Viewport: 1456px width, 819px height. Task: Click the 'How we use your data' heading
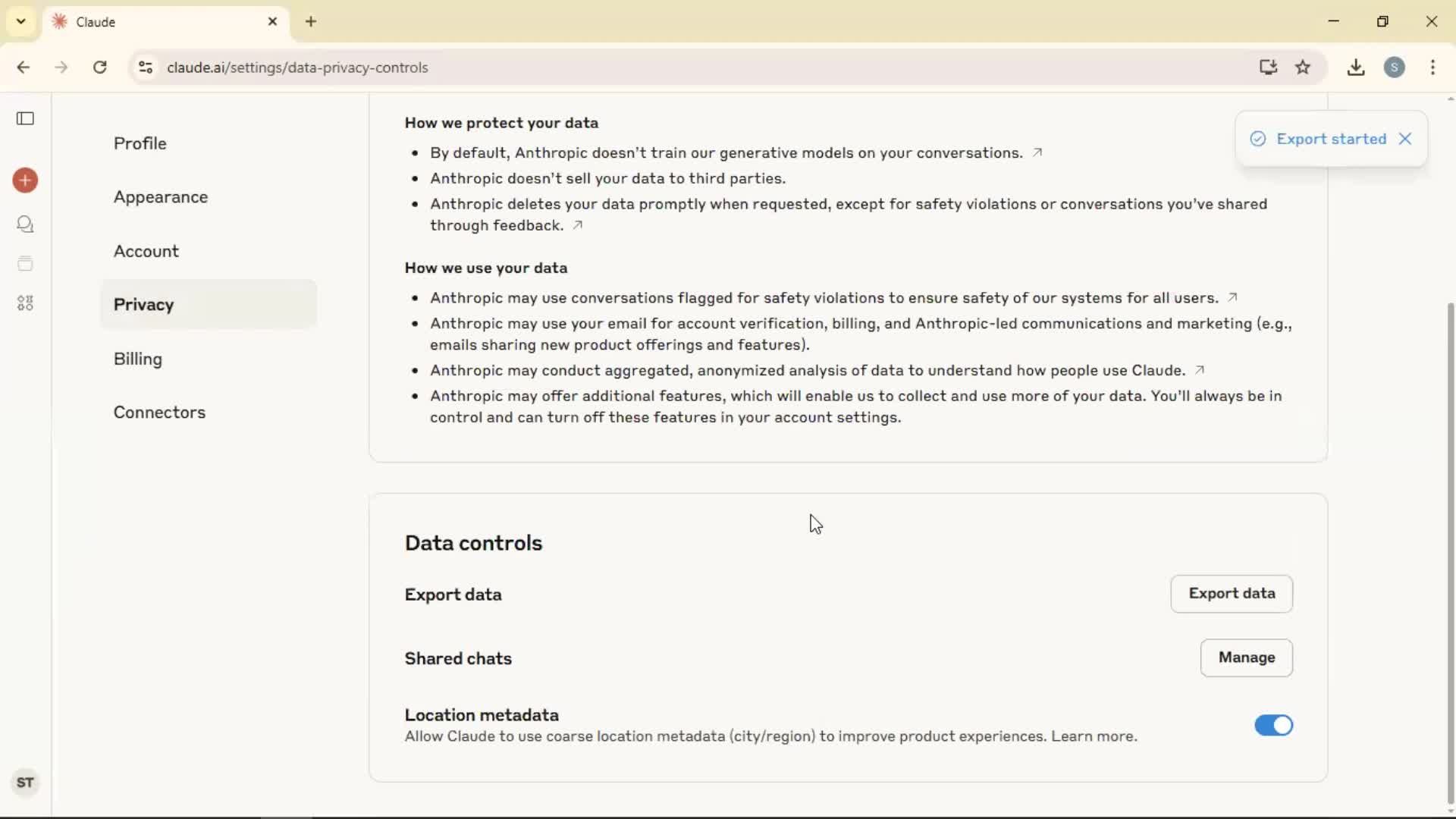point(486,268)
